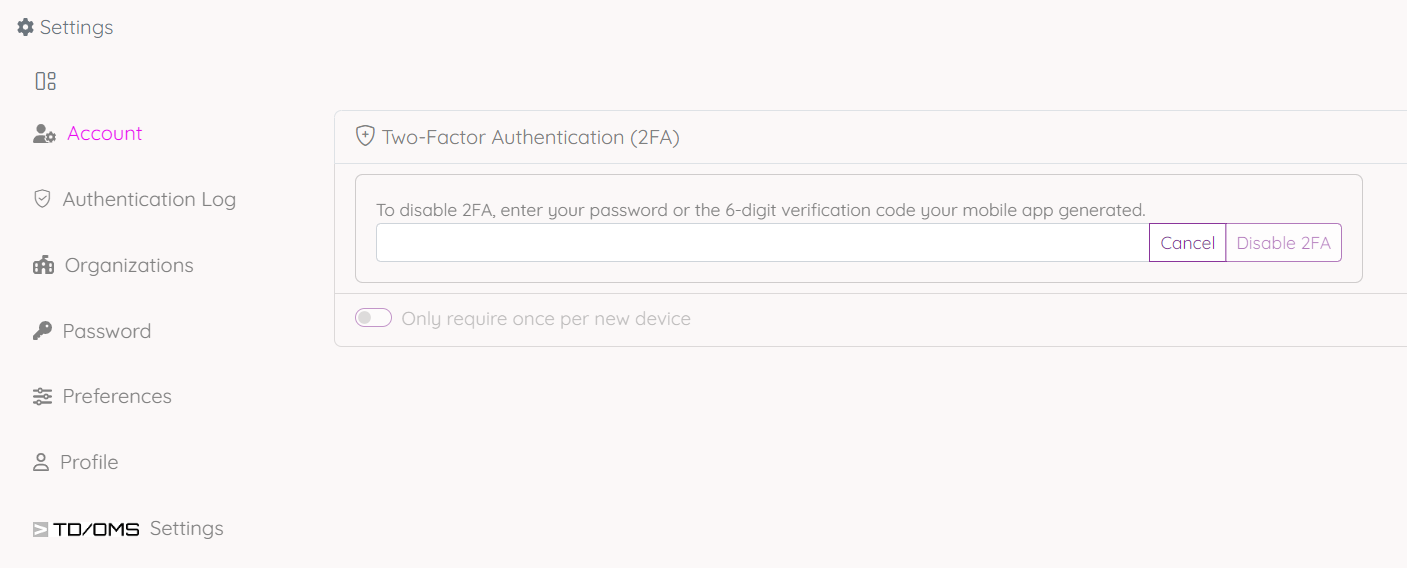Open TD/OMS Settings text label
Screen dimensions: 1407x568
click(187, 528)
